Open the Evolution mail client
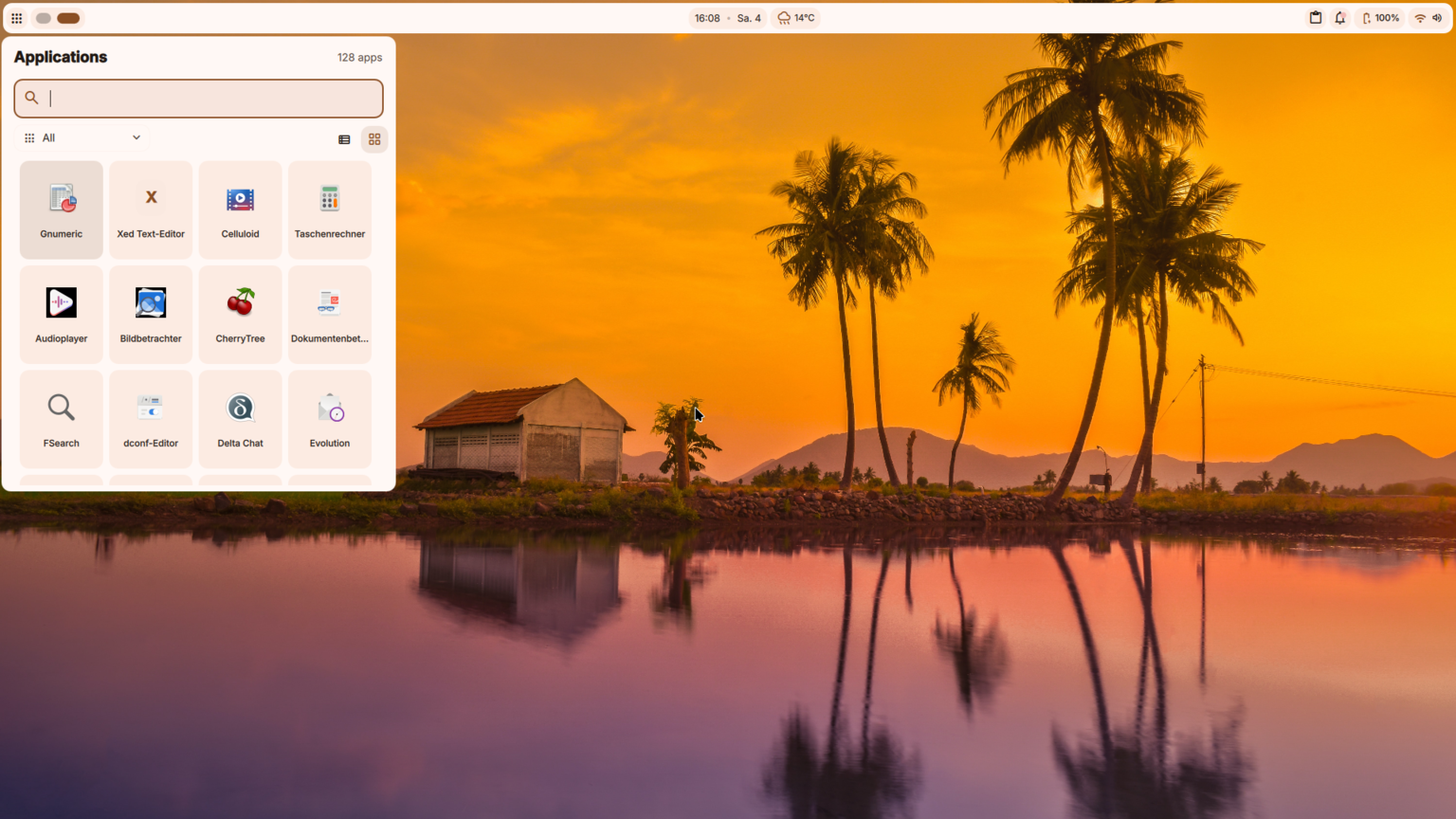Image resolution: width=1456 pixels, height=819 pixels. 329,418
